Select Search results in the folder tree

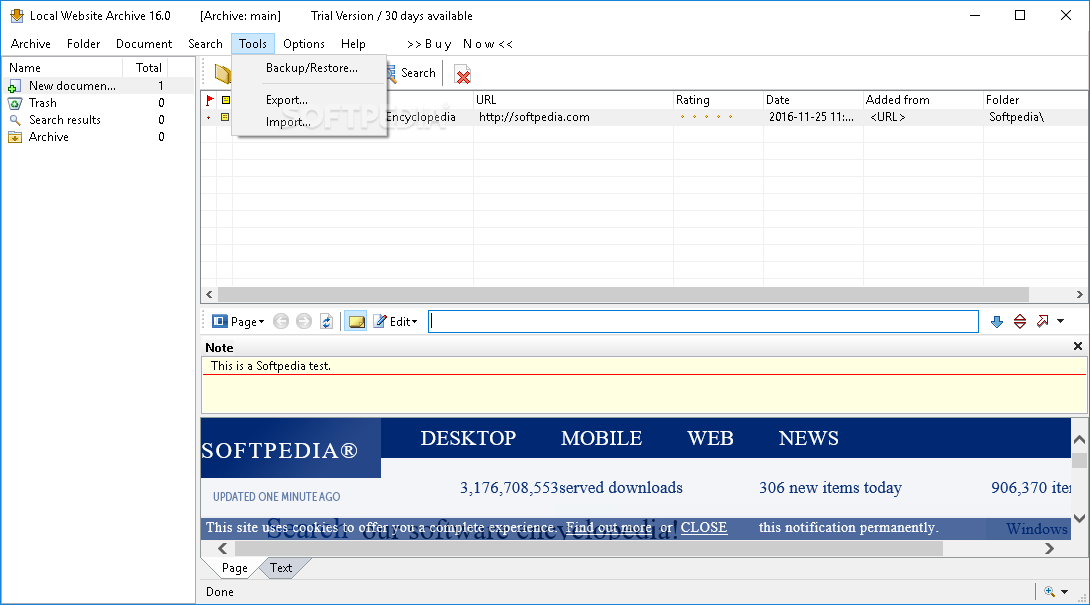(65, 120)
